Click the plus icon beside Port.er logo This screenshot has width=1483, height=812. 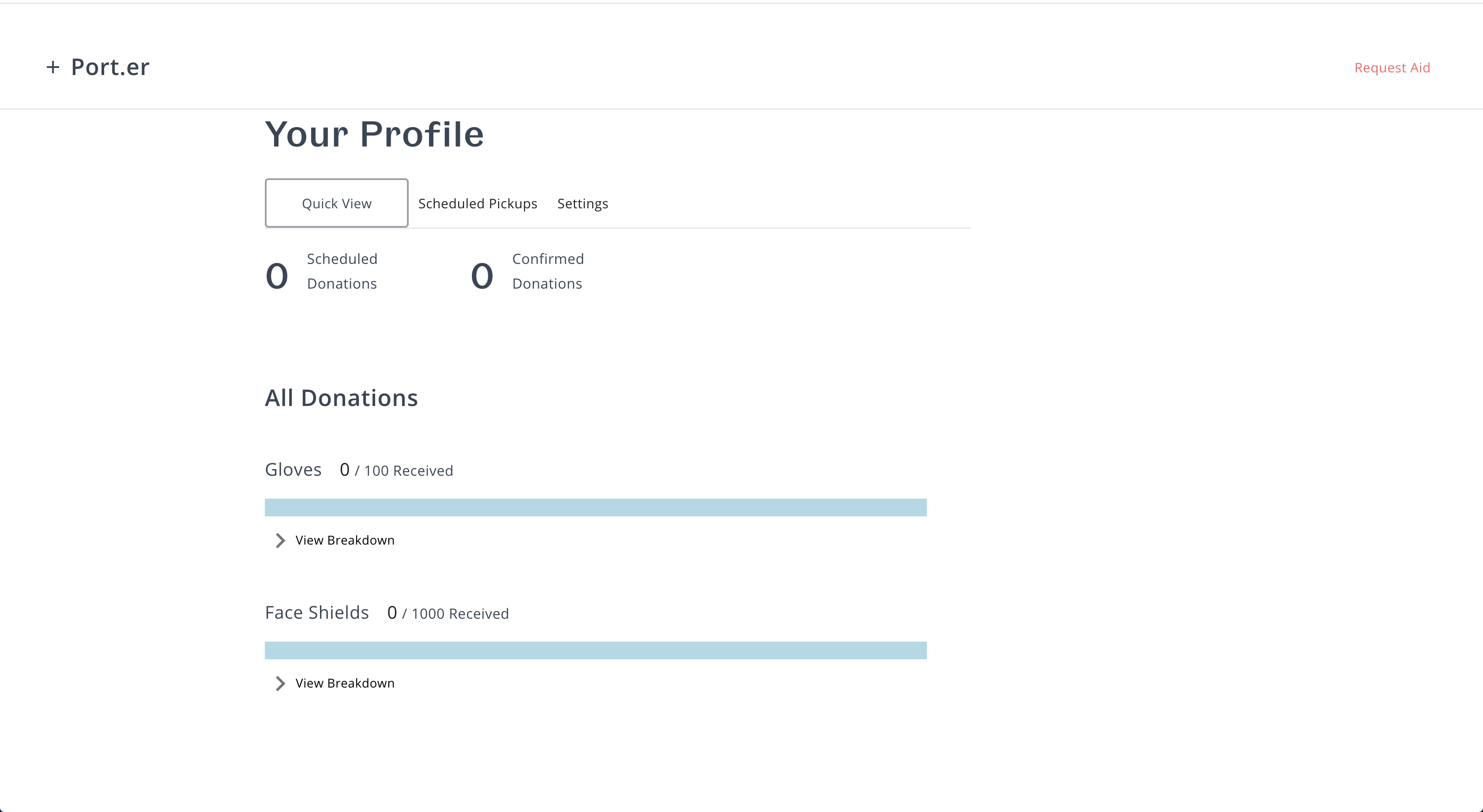(x=53, y=68)
